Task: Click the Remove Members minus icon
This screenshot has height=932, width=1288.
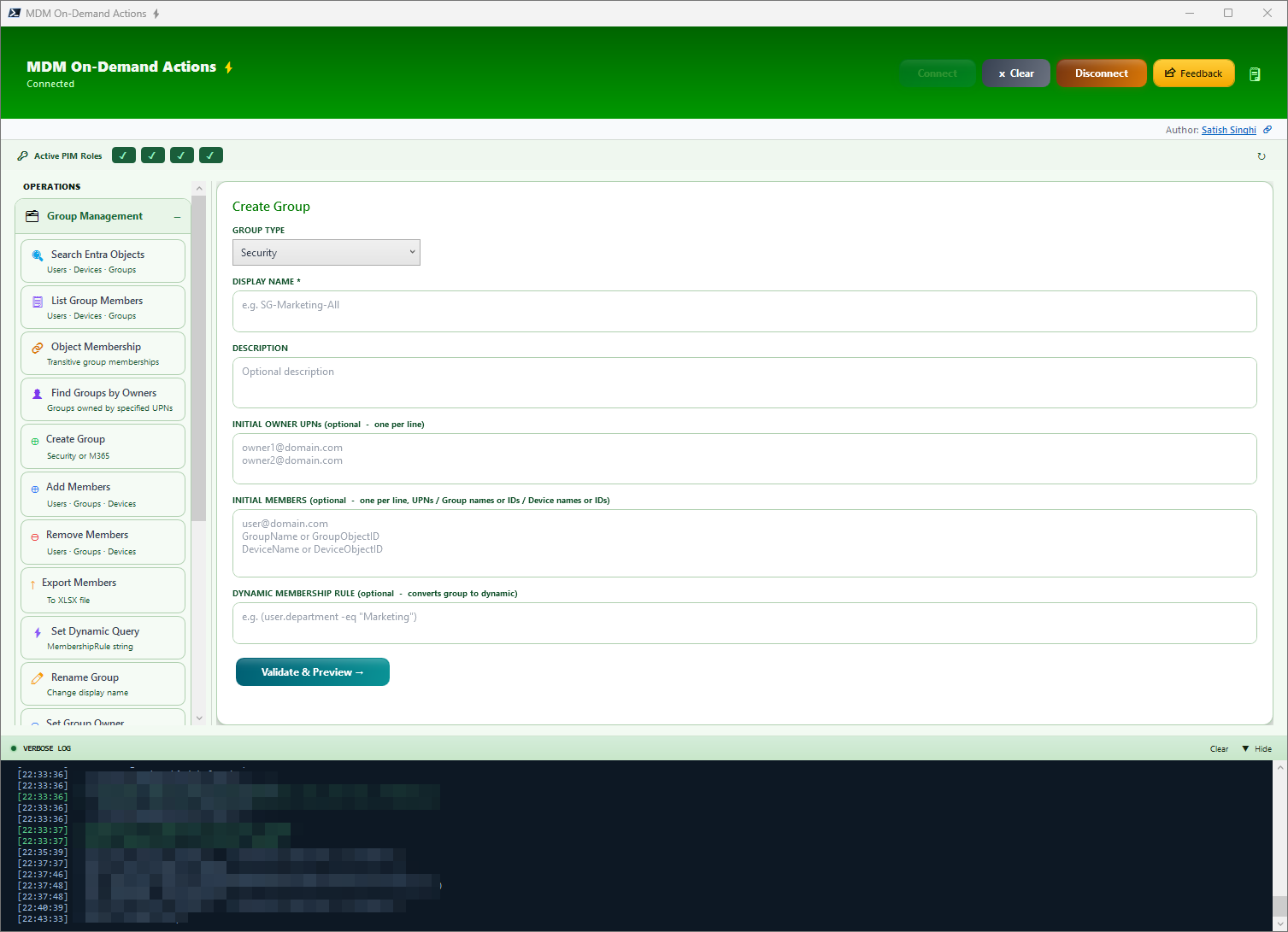Action: click(34, 535)
